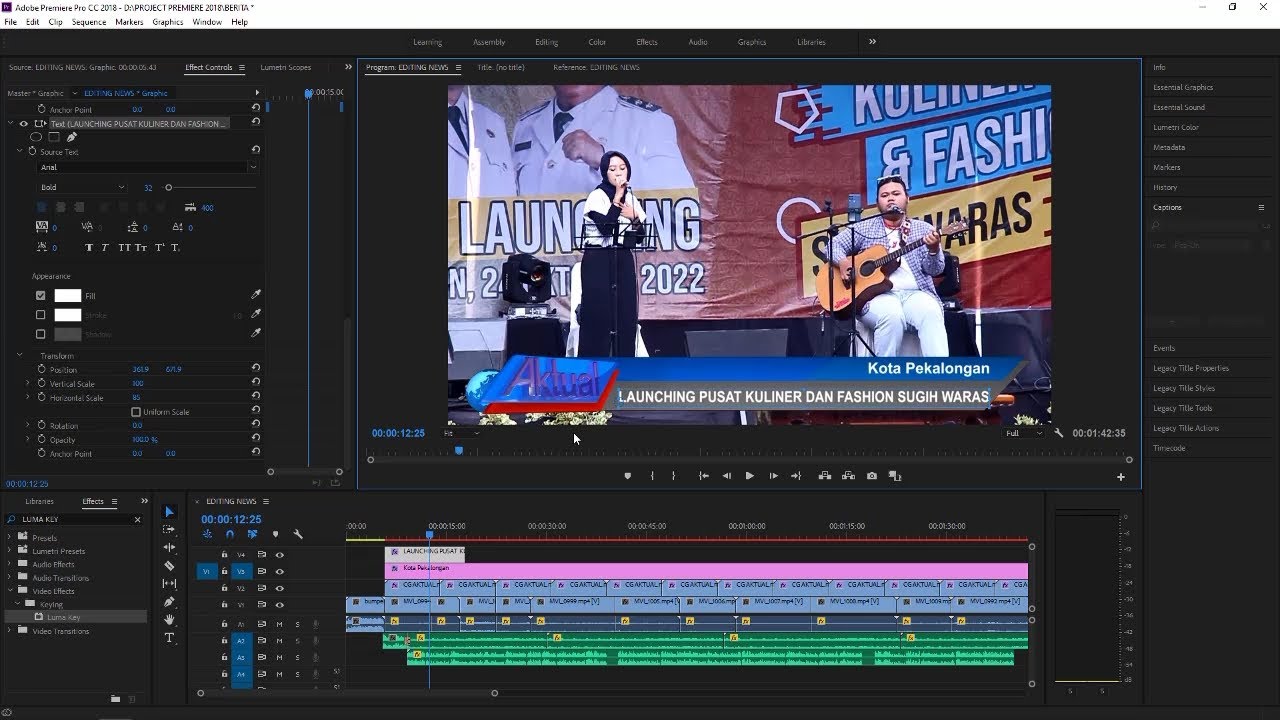Open the Program monitor button editor plus

[1121, 477]
